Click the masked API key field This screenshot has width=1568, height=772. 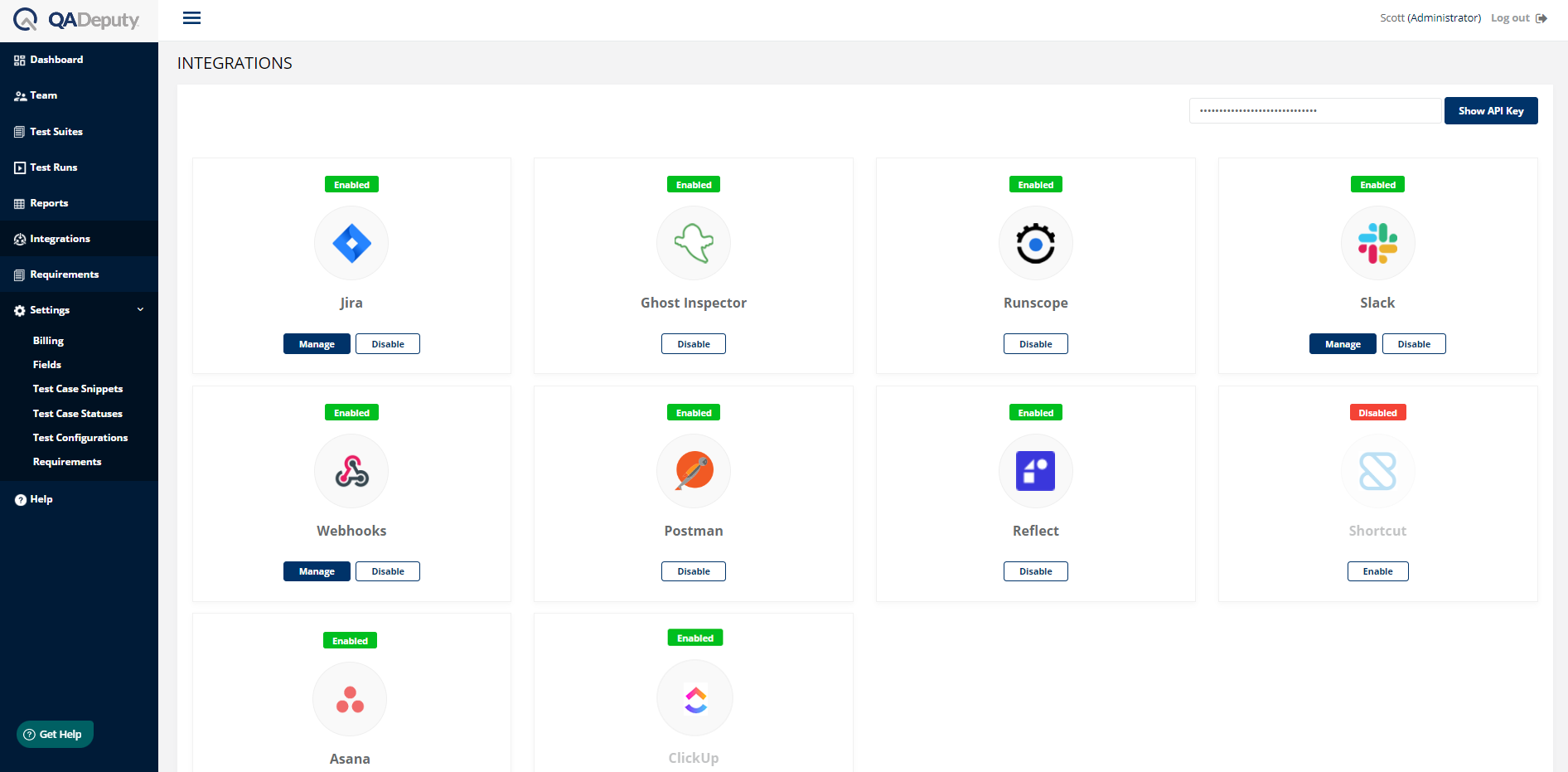pos(1315,110)
